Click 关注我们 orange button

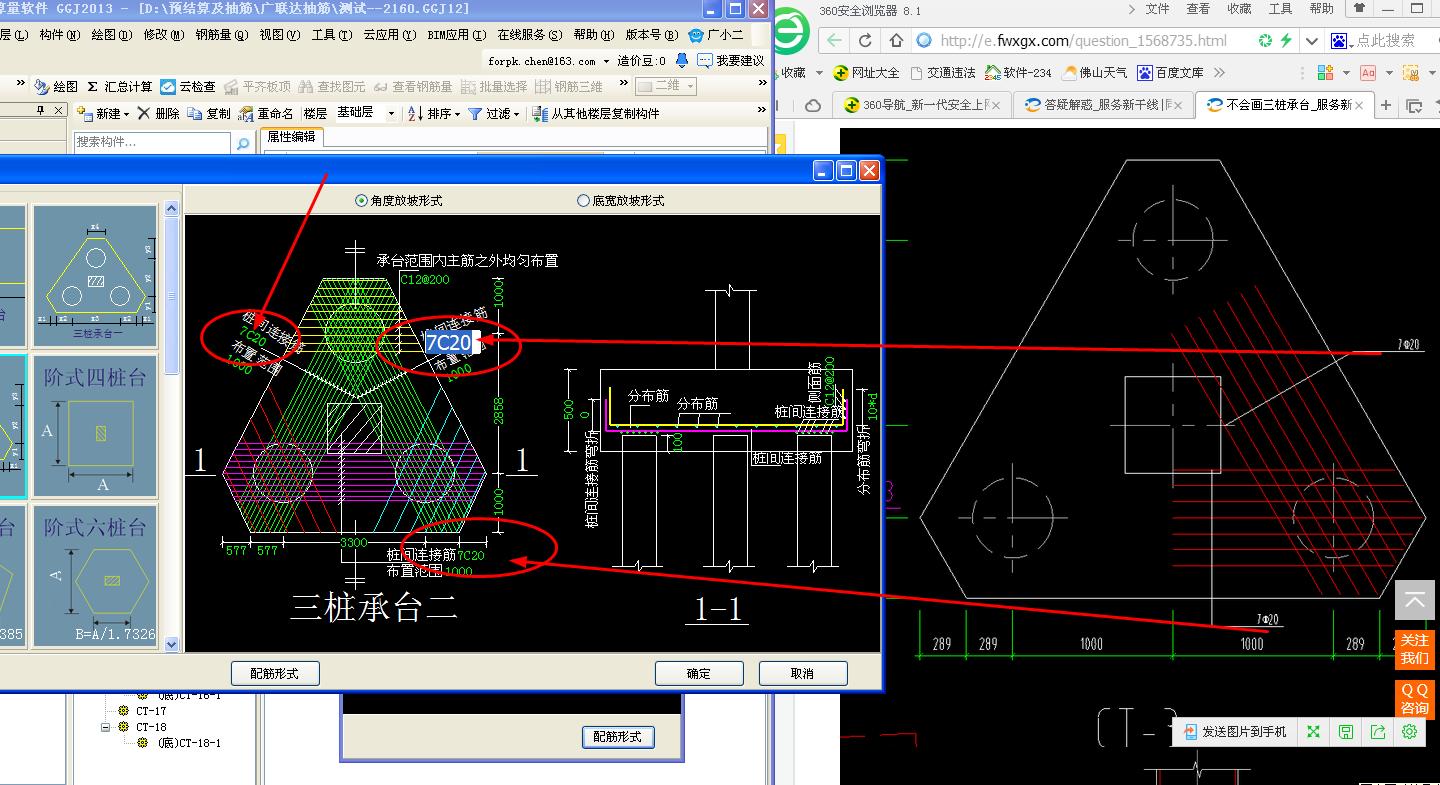[x=1415, y=649]
